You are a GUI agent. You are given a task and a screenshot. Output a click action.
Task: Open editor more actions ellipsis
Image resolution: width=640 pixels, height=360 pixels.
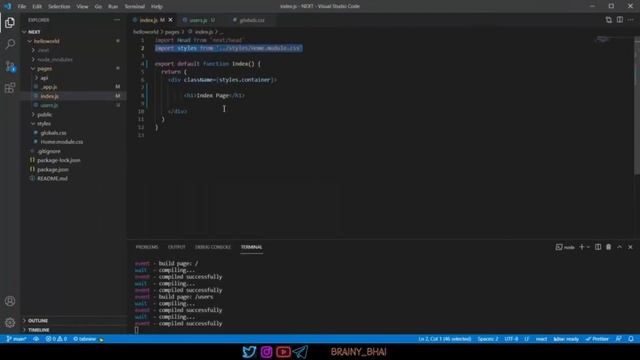(x=631, y=20)
